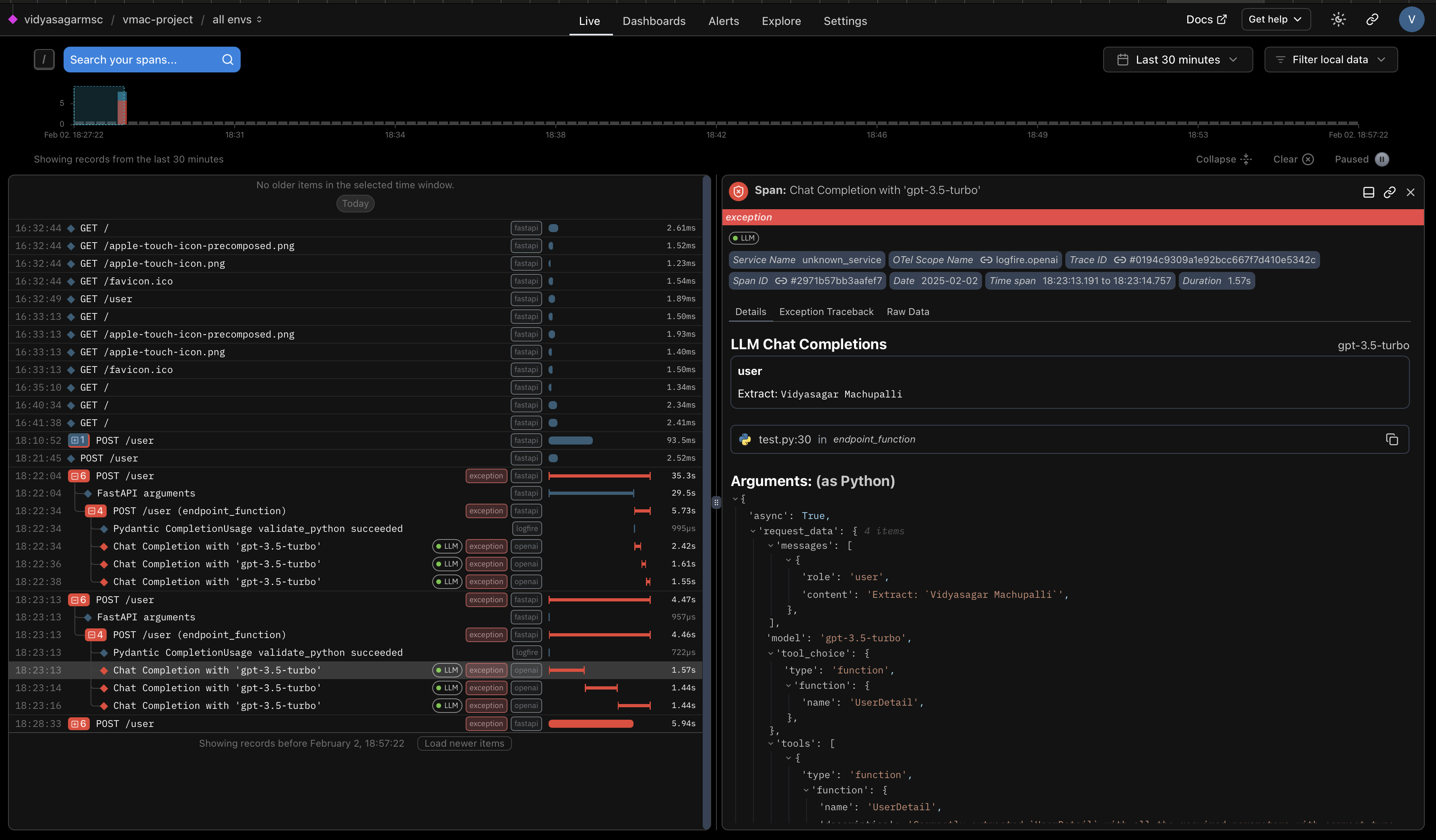Image resolution: width=1436 pixels, height=840 pixels.
Task: Open the Exception Traceback tab
Action: (826, 311)
